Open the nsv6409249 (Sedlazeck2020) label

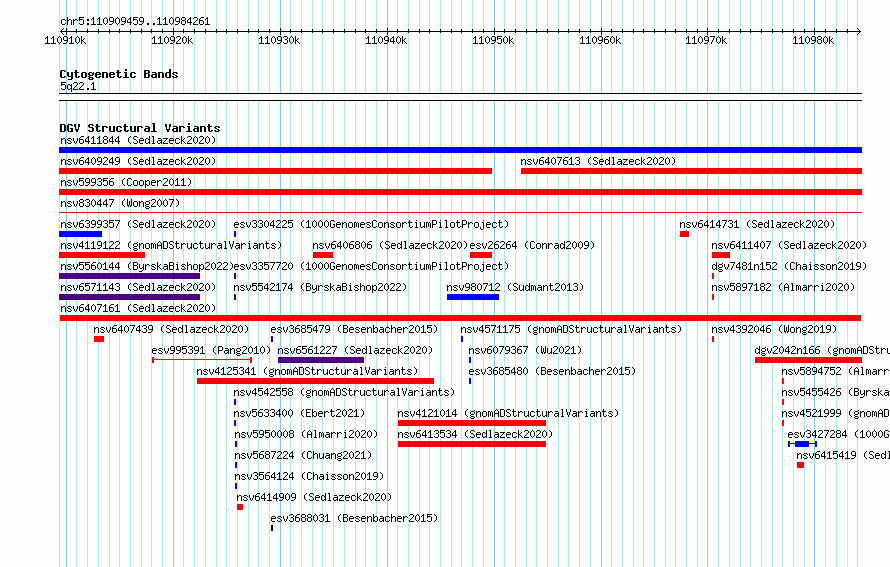[x=138, y=161]
